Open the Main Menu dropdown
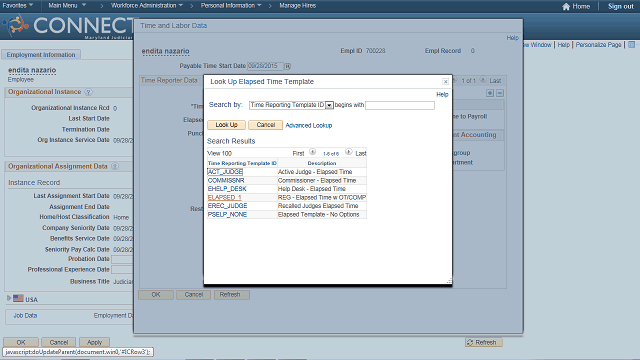The height and width of the screenshot is (360, 640). point(67,6)
